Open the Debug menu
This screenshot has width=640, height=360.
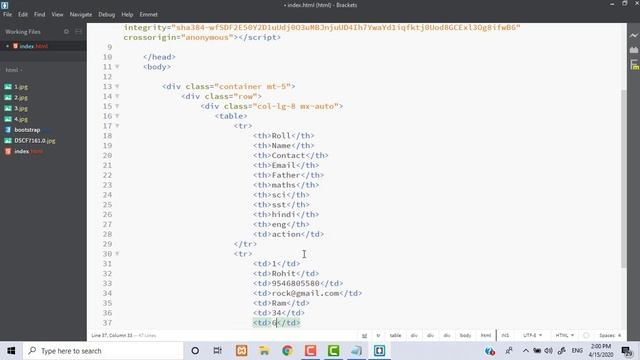[107, 14]
